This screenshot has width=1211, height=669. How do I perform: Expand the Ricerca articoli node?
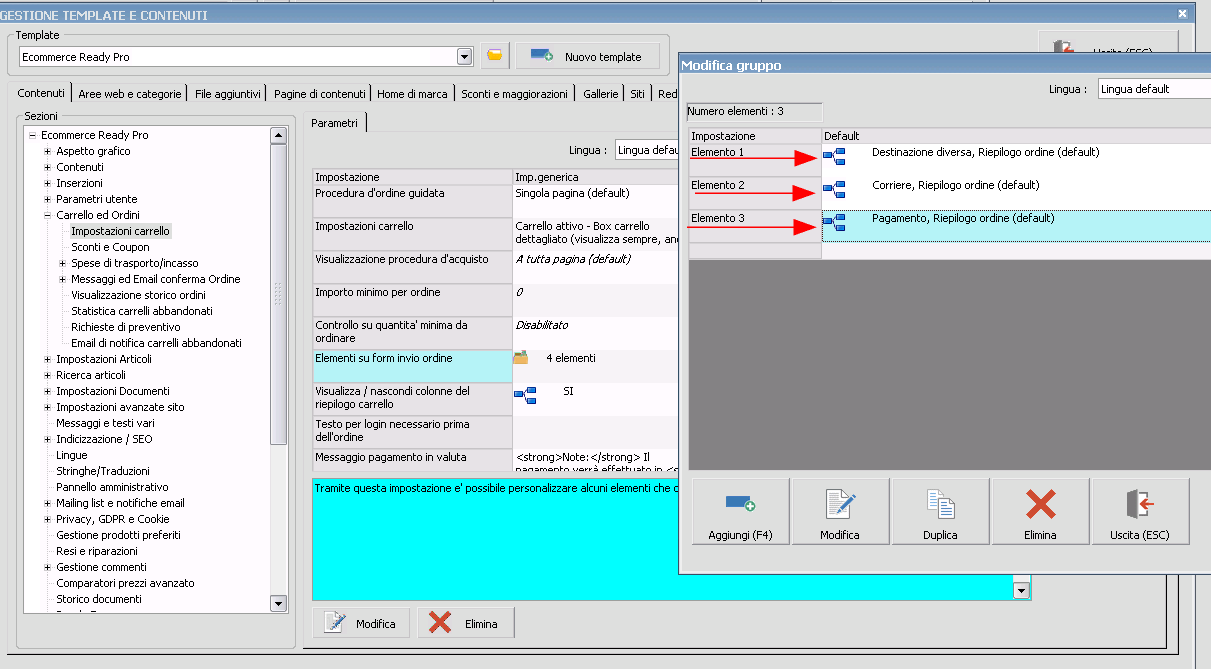click(x=47, y=375)
